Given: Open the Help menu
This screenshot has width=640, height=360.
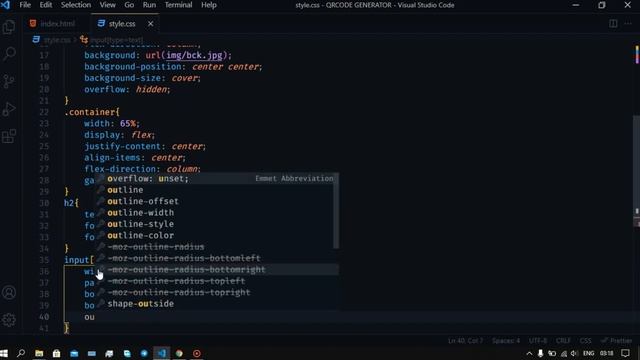Looking at the screenshot, I should (x=209, y=5).
